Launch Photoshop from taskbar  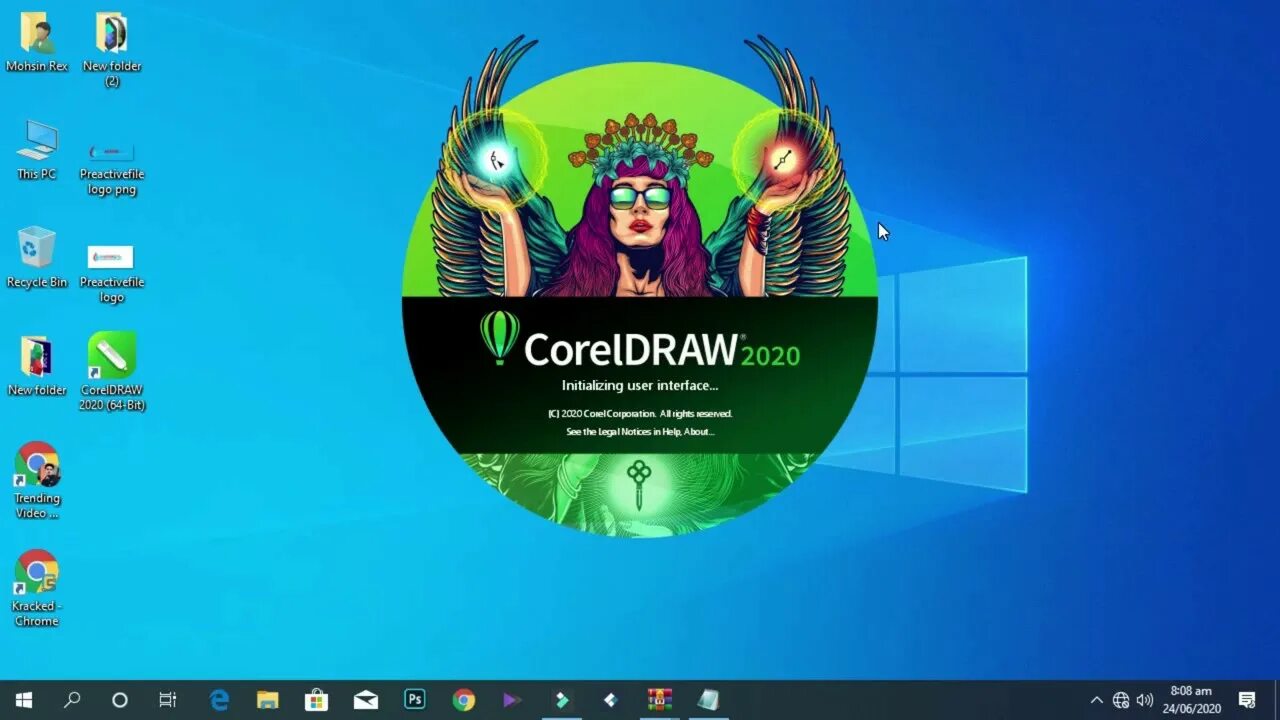(414, 700)
